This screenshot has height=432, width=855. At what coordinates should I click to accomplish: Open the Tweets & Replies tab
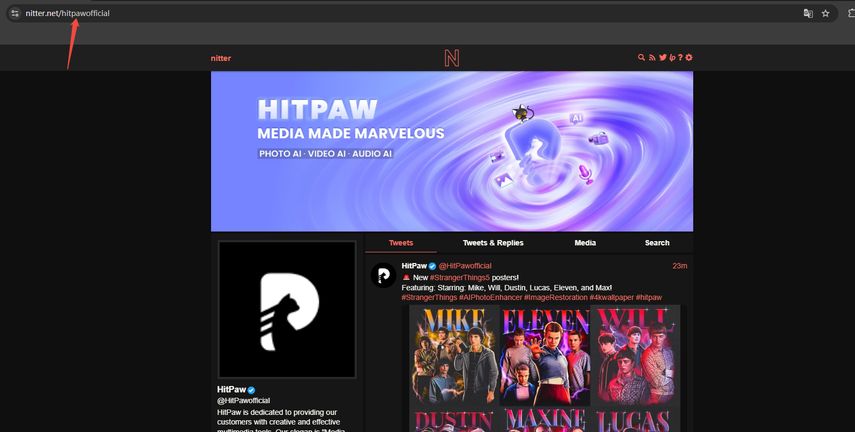[493, 243]
